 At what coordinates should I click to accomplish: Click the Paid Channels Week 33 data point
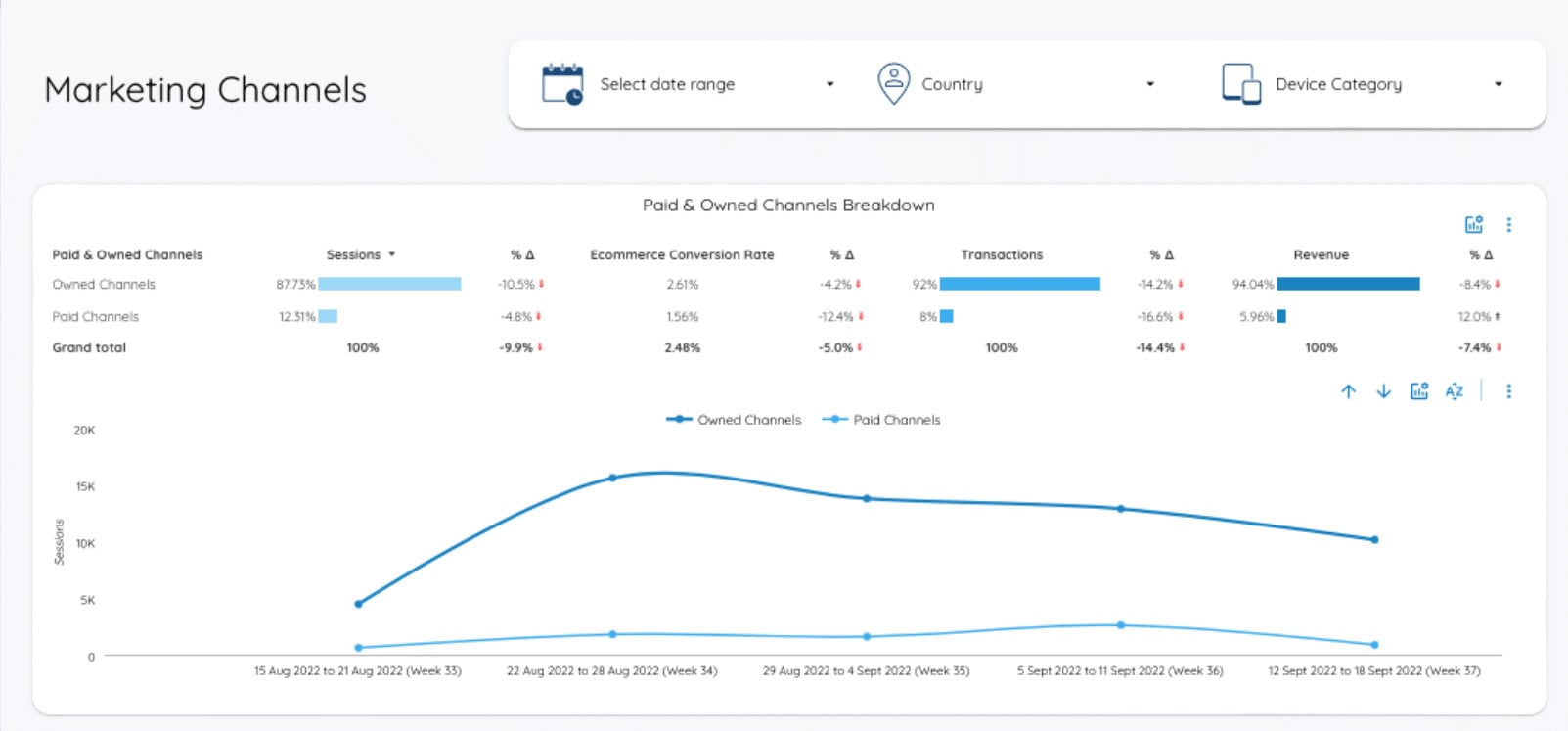[x=358, y=648]
